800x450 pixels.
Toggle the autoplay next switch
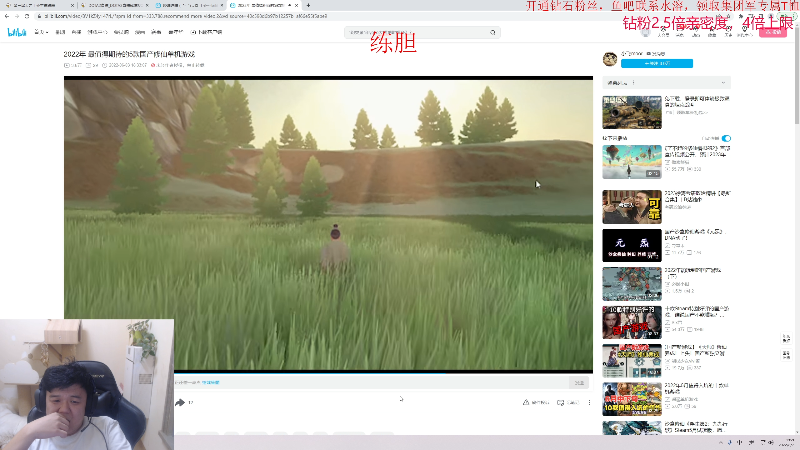pyautogui.click(x=727, y=138)
